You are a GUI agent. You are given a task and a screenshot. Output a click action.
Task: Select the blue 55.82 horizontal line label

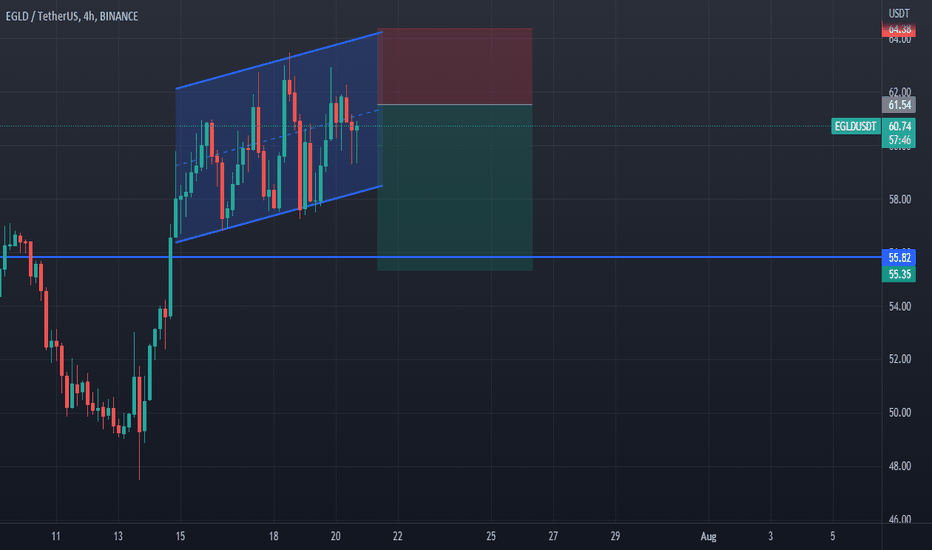[899, 257]
